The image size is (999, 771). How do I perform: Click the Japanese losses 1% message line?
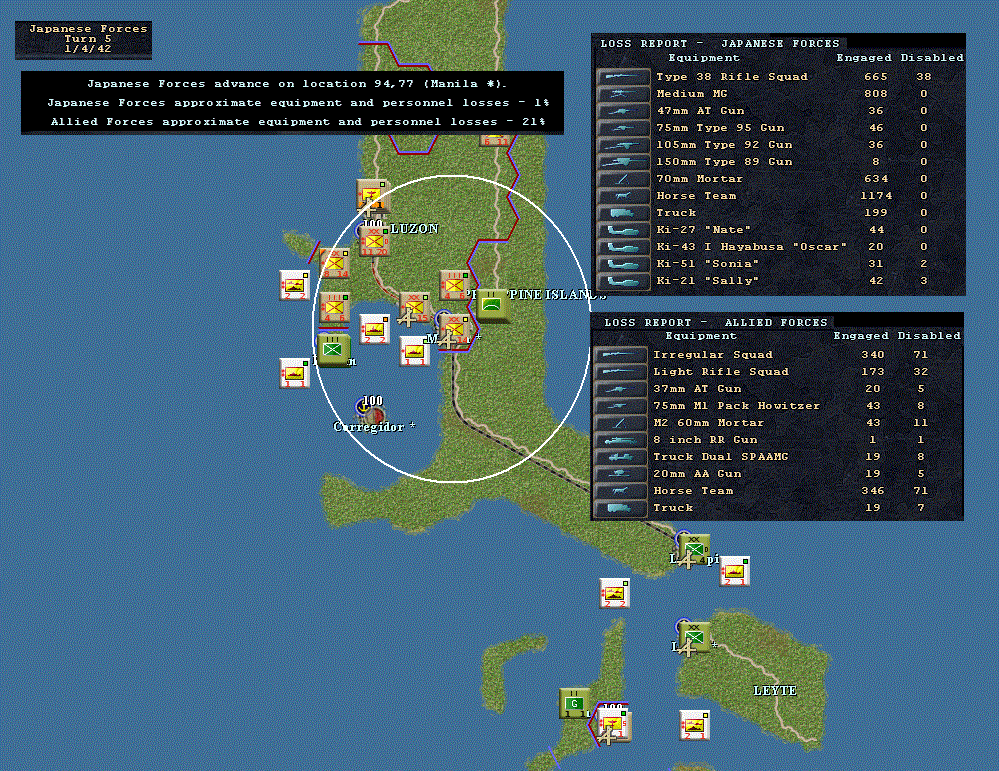click(298, 103)
